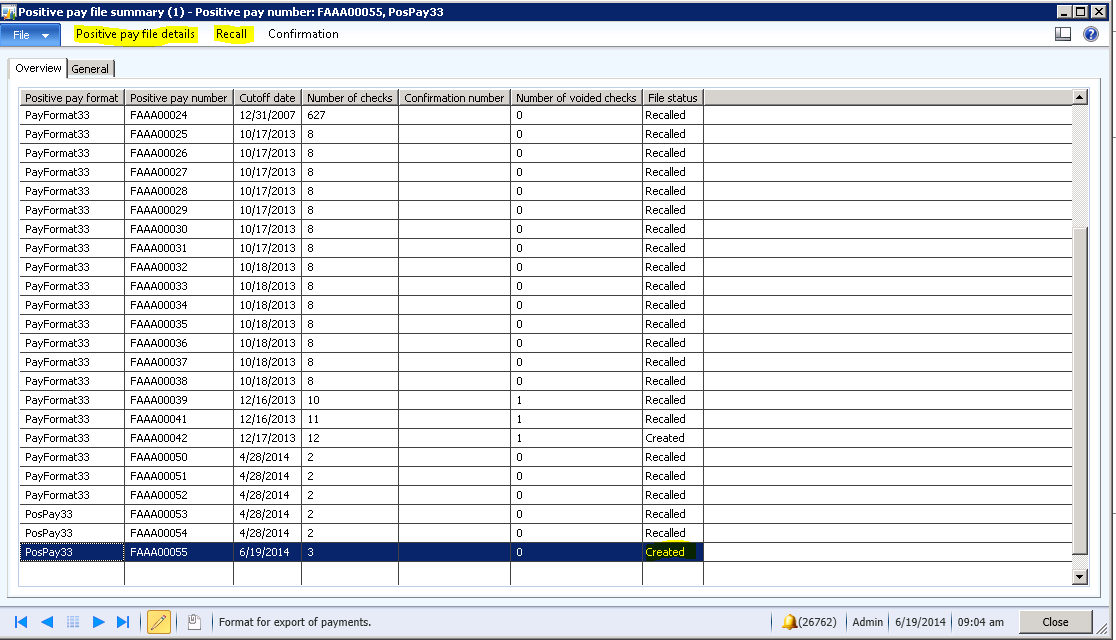Go to the next record
1116x640 pixels.
pyautogui.click(x=98, y=622)
